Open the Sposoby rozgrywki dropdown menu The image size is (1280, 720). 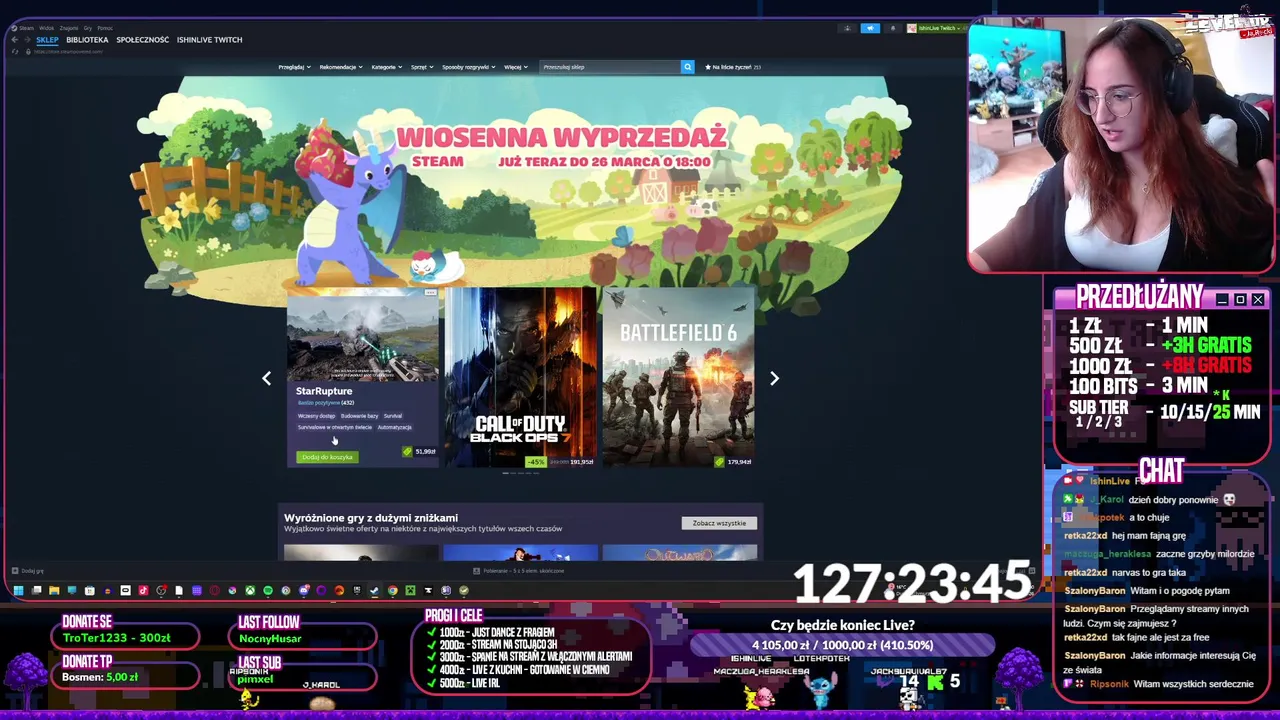(469, 67)
